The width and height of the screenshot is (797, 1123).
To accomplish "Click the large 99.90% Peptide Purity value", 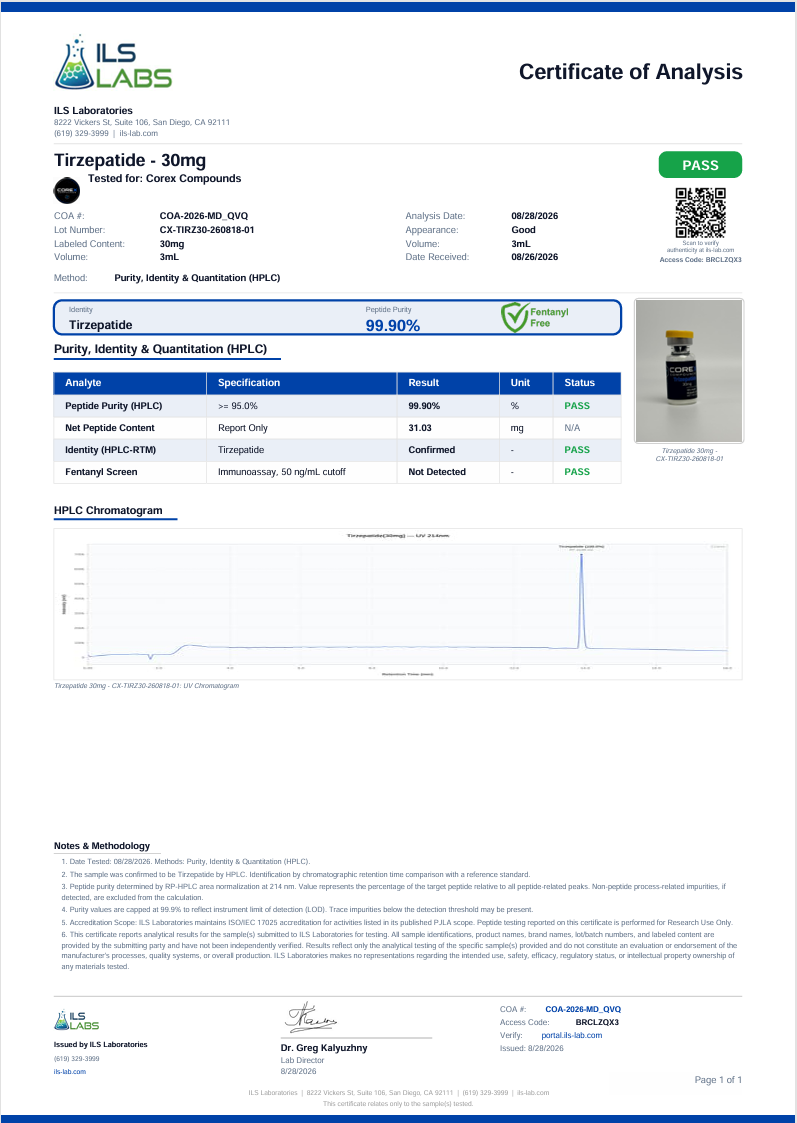I will pyautogui.click(x=392, y=326).
